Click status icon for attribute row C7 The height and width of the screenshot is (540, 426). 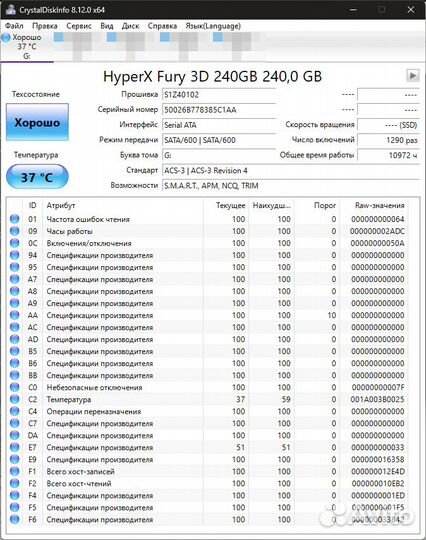coord(14,423)
